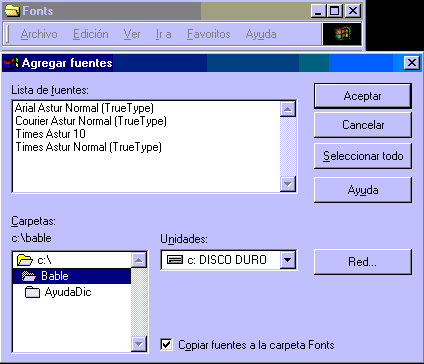
Task: Select Times Astur Normal (TrueType) font
Action: (88, 147)
